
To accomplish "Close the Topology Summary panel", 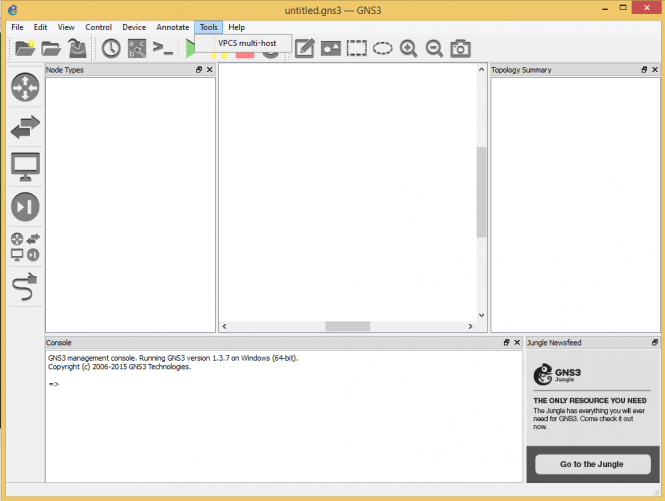I will 655,70.
